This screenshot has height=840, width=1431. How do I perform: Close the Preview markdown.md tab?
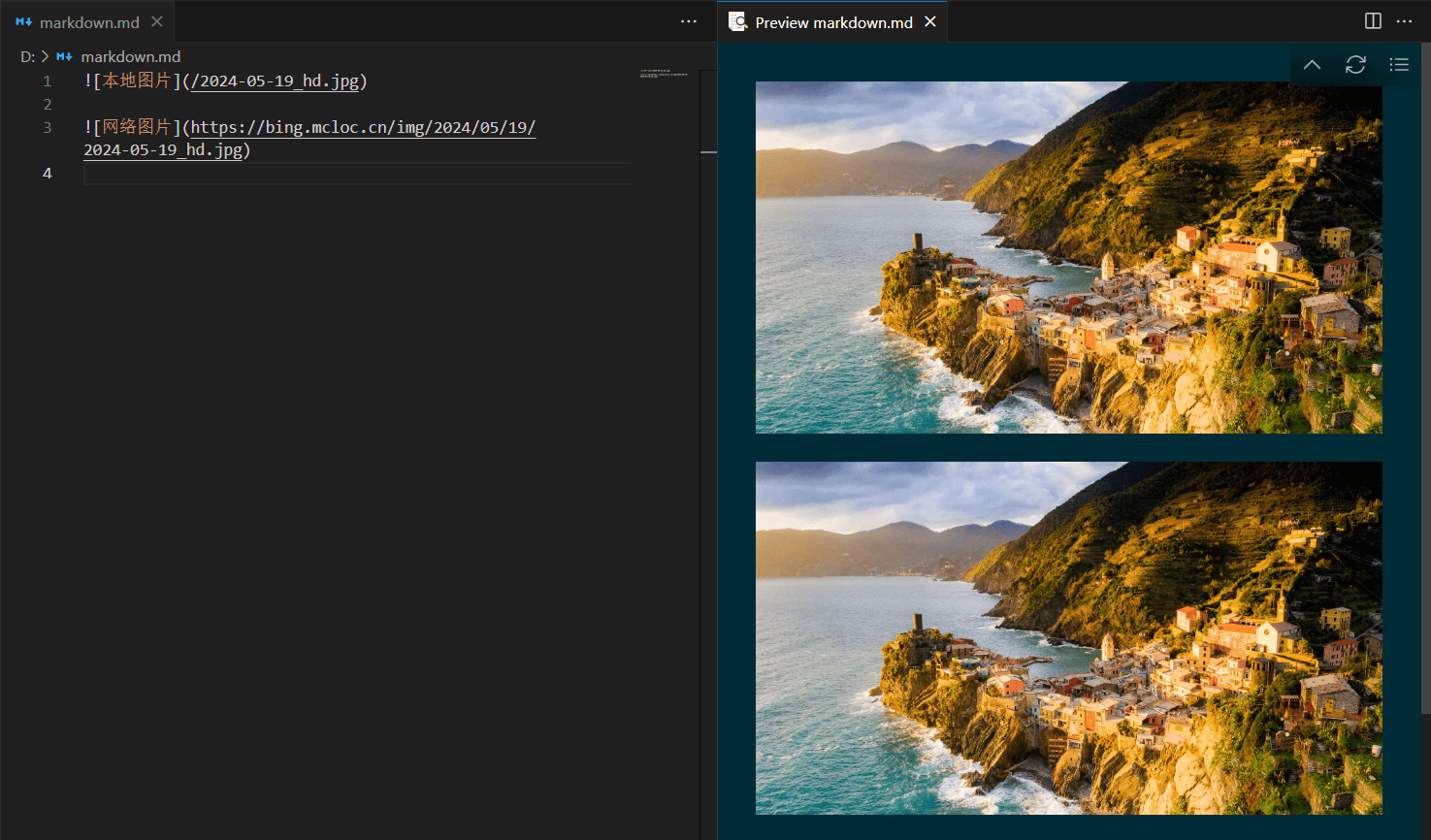click(930, 21)
